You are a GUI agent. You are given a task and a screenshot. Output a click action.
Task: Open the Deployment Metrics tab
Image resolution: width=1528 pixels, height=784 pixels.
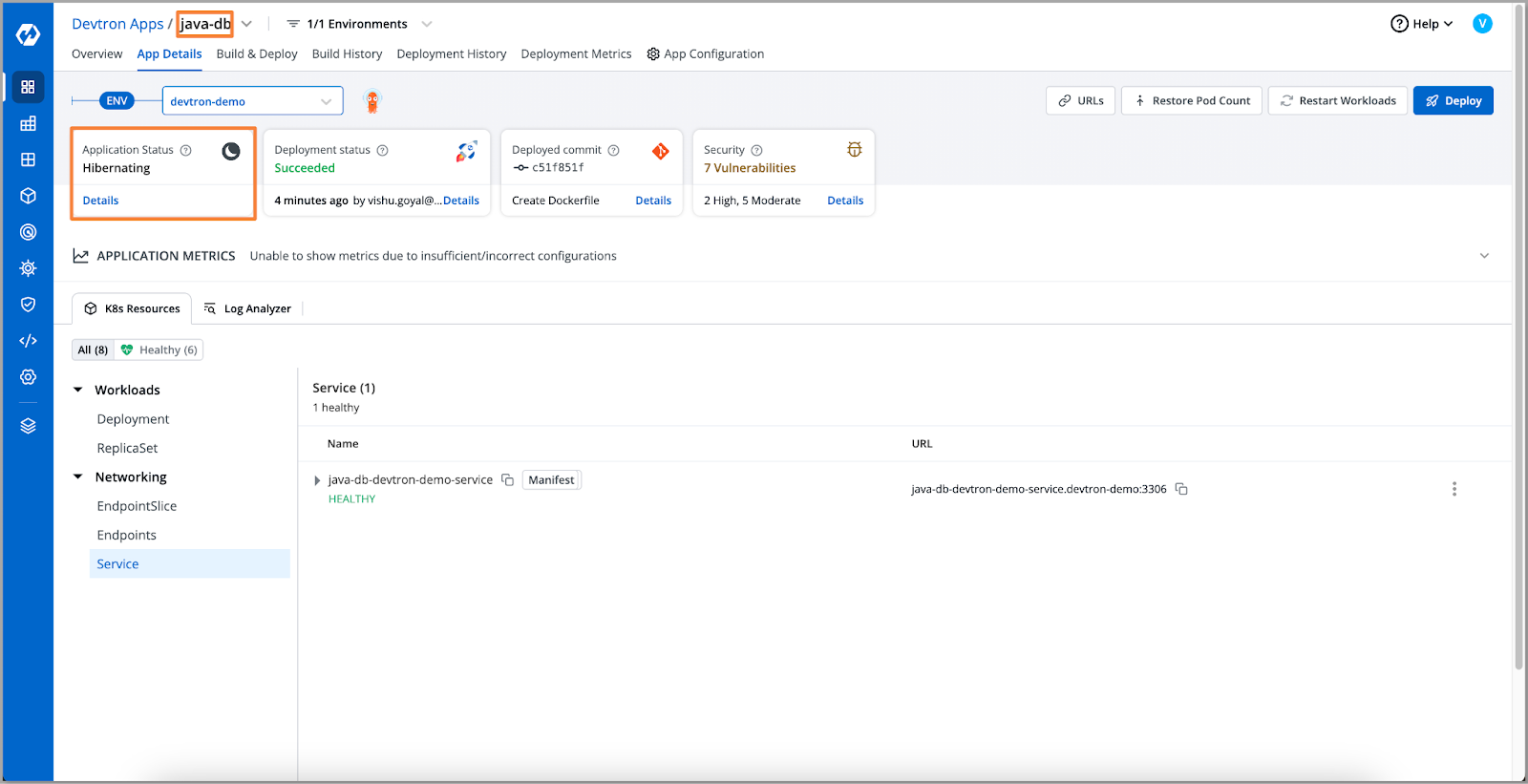click(576, 54)
